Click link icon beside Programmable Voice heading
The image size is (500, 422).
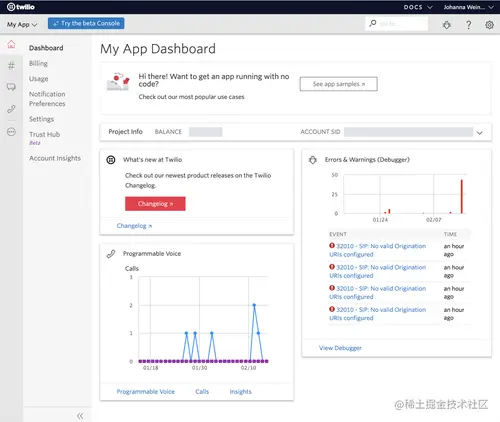pos(111,254)
